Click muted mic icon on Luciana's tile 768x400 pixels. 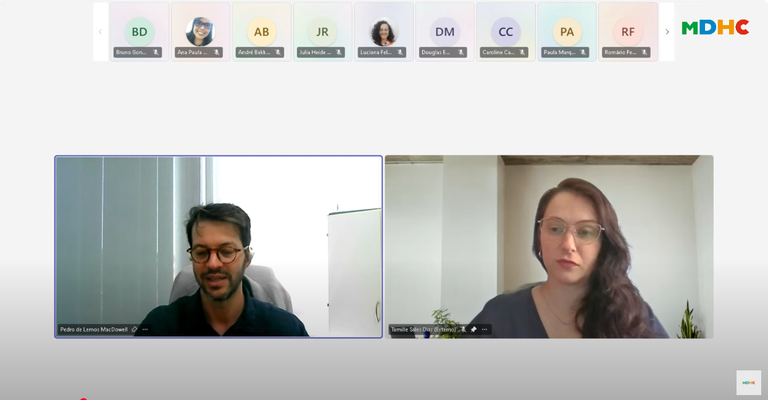coord(400,52)
